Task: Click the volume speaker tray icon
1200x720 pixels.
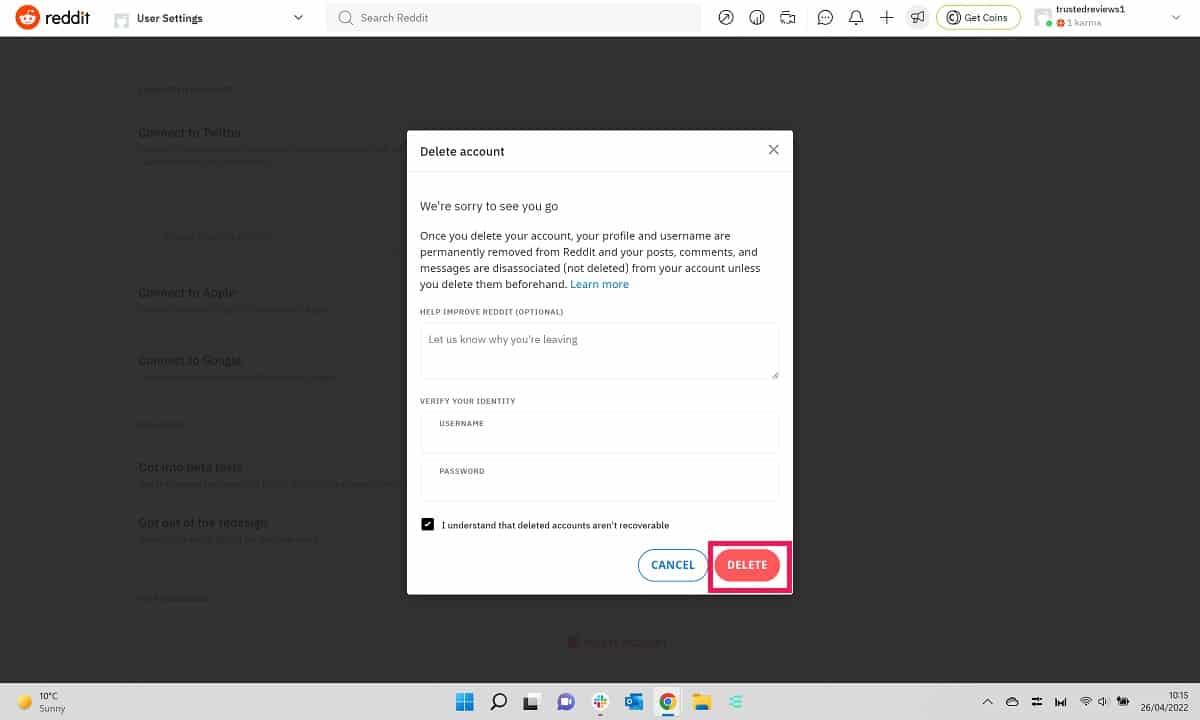Action: (x=1101, y=702)
